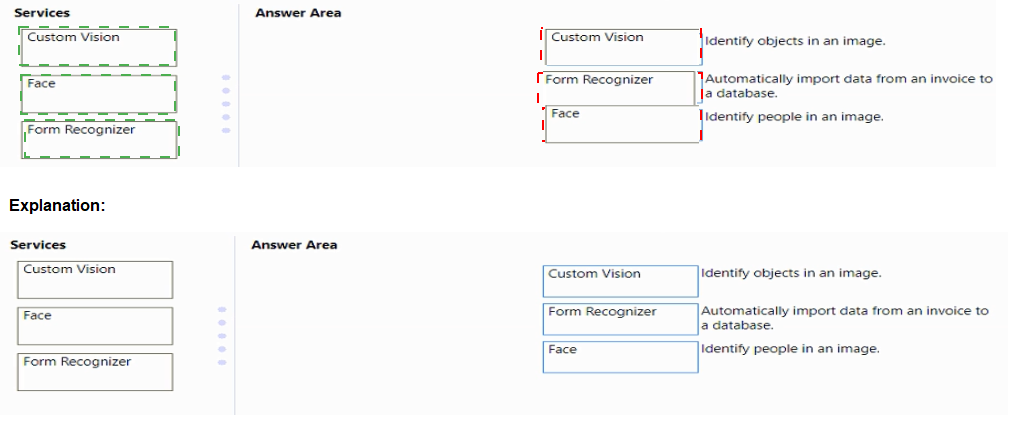Pick Custom Vision service under Explanation
The width and height of the screenshot is (1012, 430).
pos(95,279)
